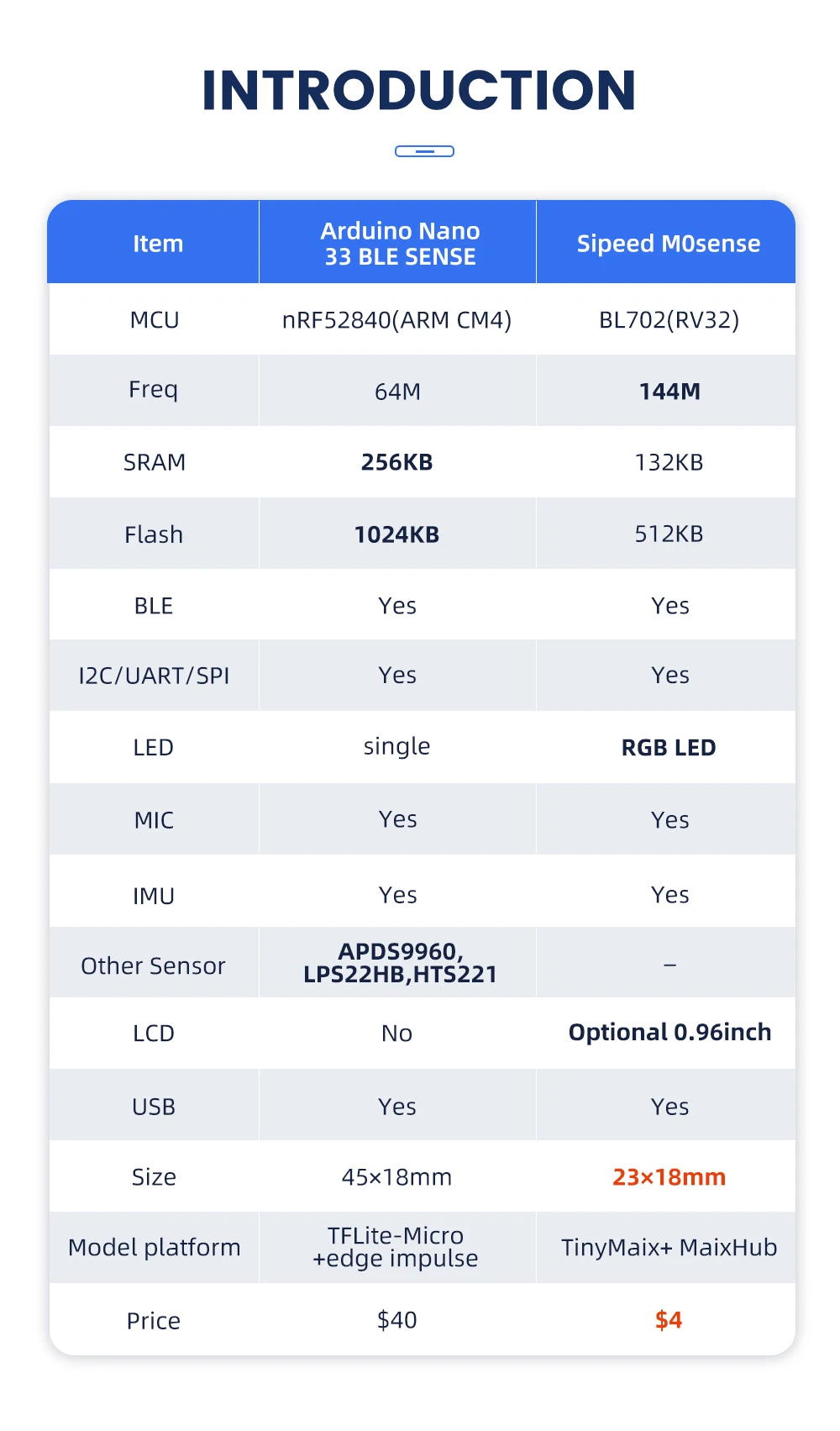Click the decorative pill icon under the title
840x1431 pixels.
424,151
